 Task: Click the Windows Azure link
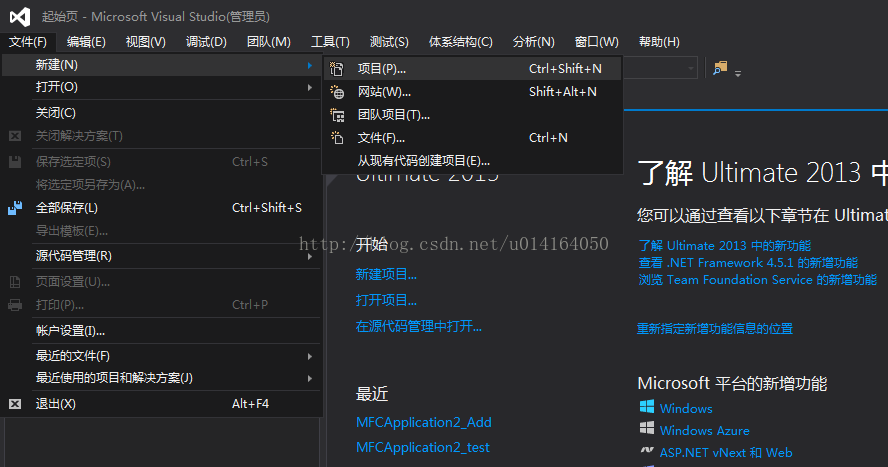coord(705,430)
